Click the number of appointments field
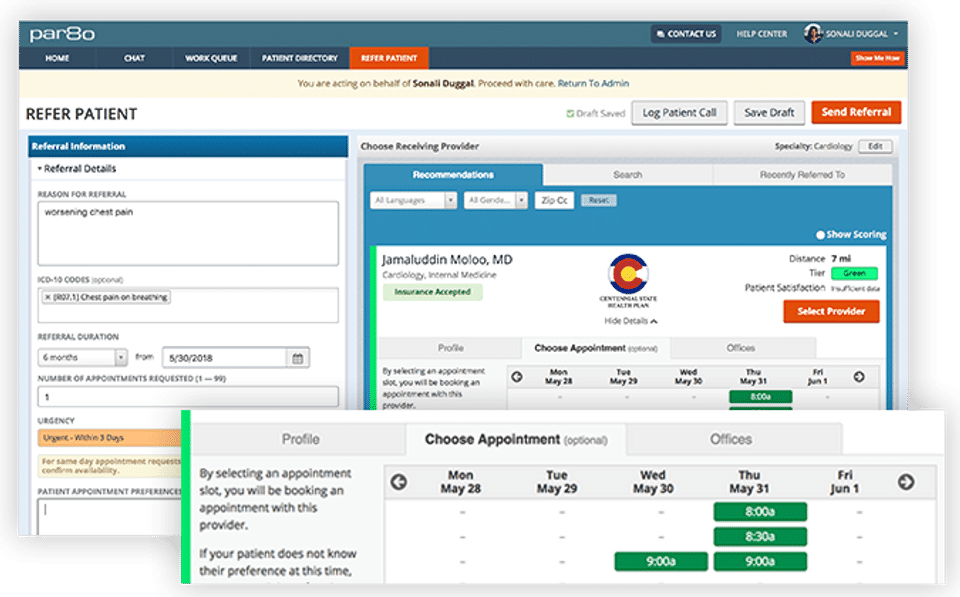Viewport: 960px width, 597px height. 188,397
